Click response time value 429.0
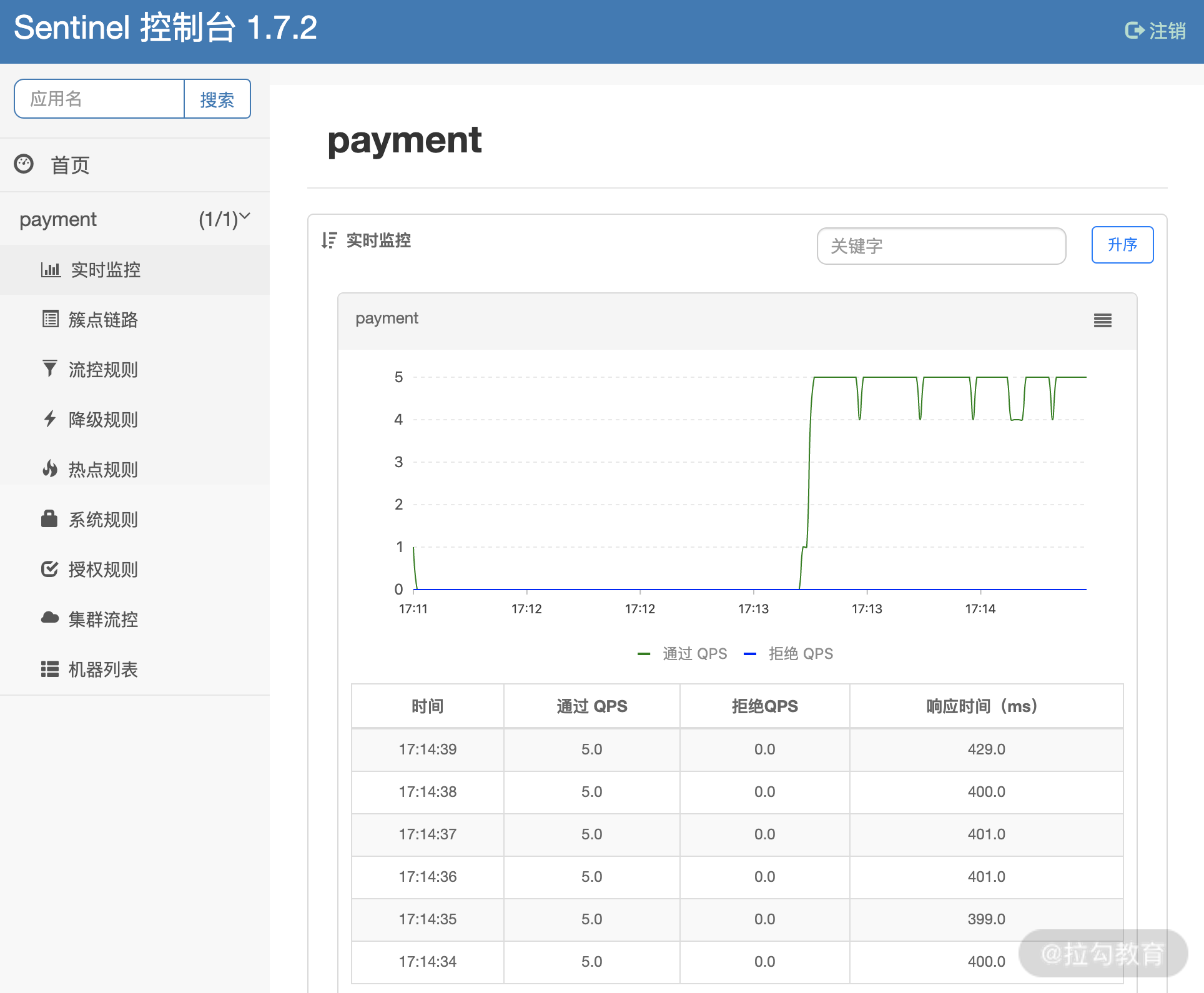The width and height of the screenshot is (1204, 993). point(987,749)
